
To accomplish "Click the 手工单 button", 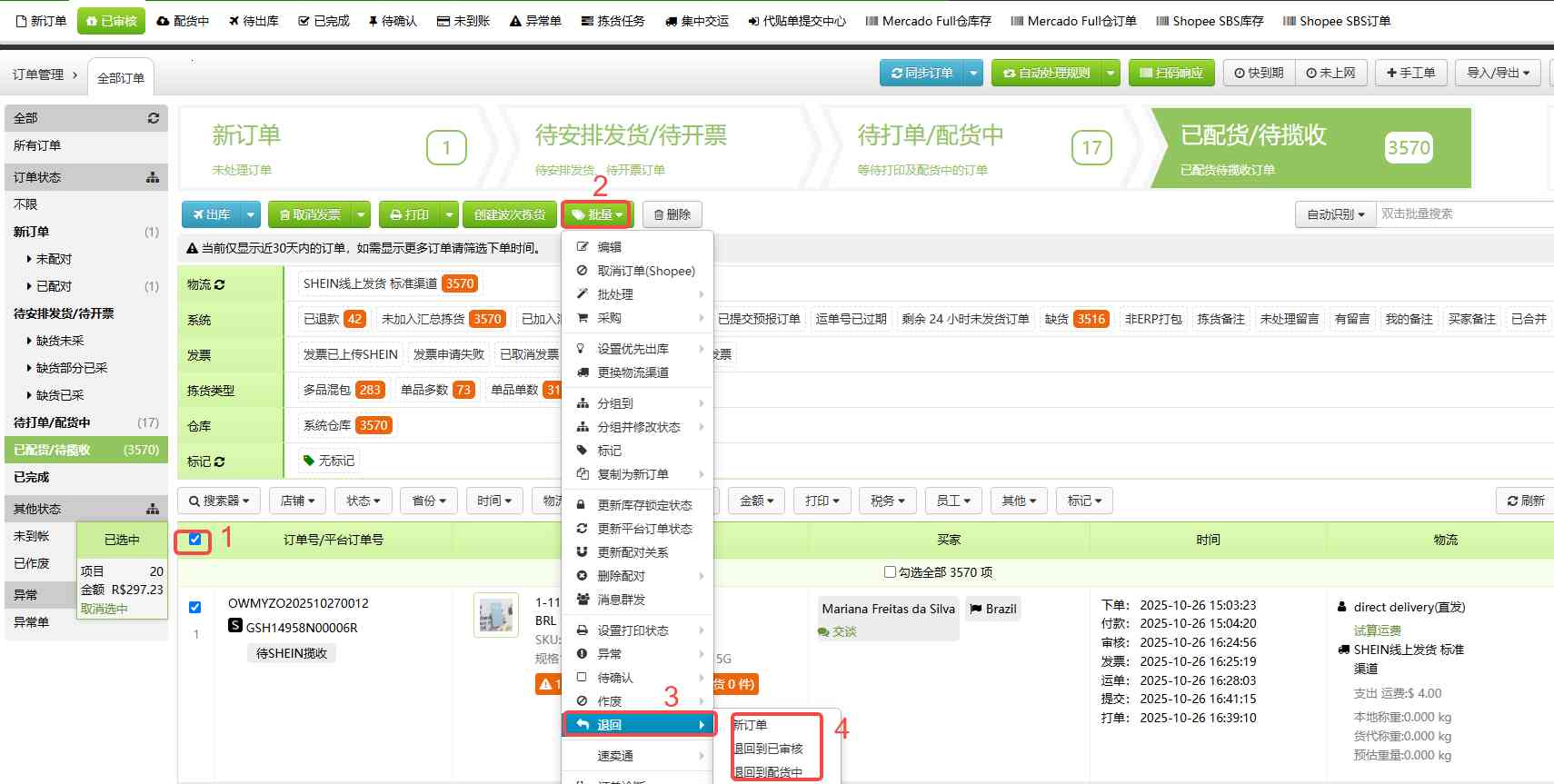I will (x=1410, y=73).
